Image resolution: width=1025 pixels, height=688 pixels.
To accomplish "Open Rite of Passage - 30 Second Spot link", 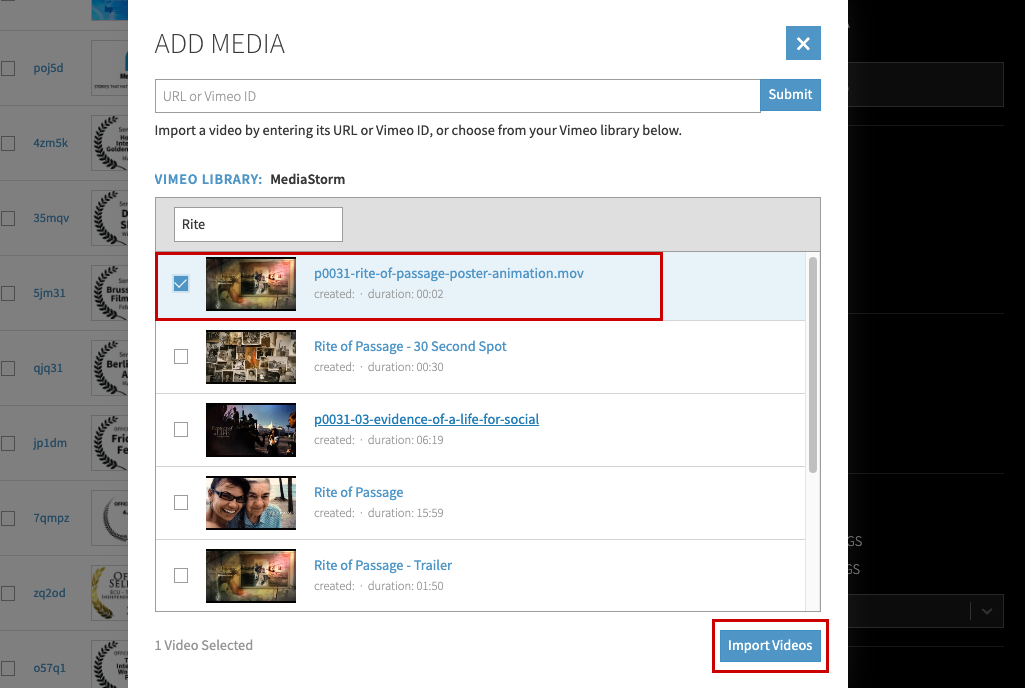I will pyautogui.click(x=410, y=346).
